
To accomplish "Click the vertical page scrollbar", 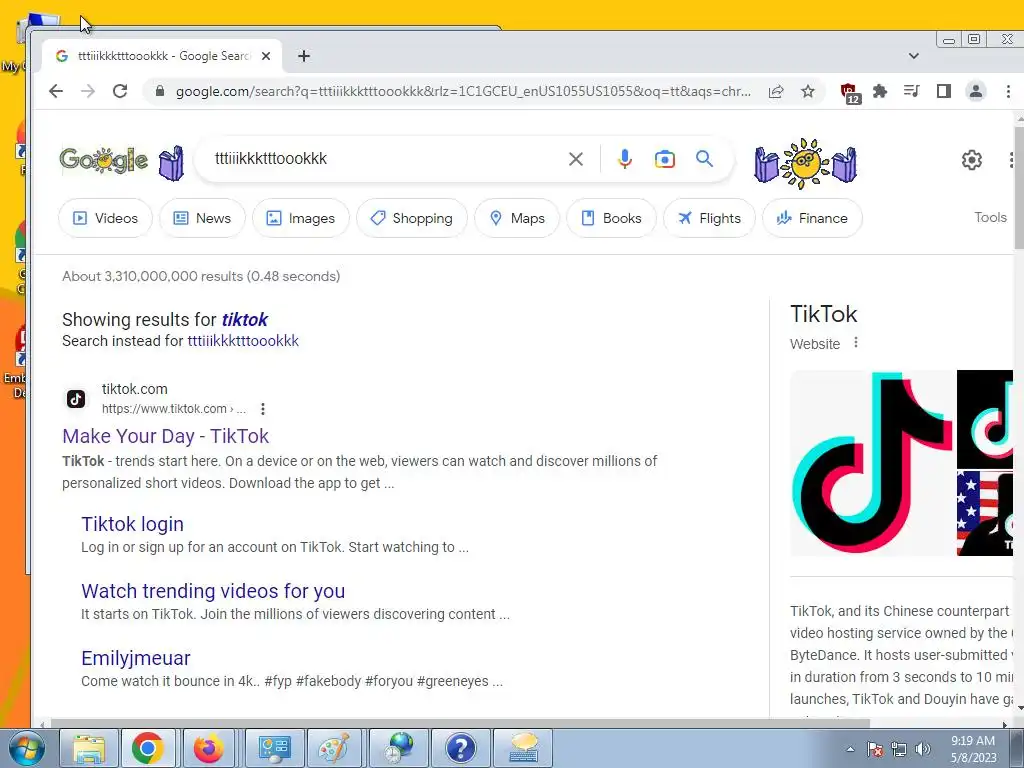I will (1019, 189).
